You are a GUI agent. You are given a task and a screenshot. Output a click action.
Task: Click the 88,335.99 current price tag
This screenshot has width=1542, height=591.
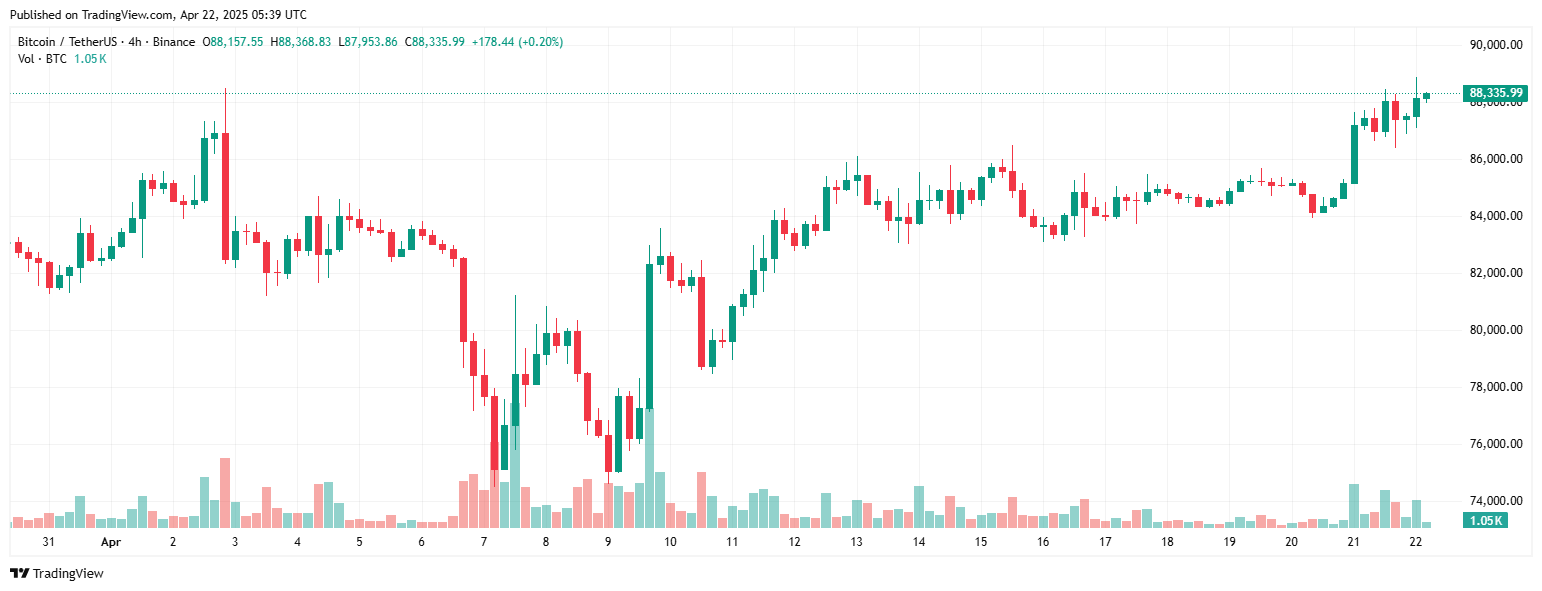coord(1495,93)
